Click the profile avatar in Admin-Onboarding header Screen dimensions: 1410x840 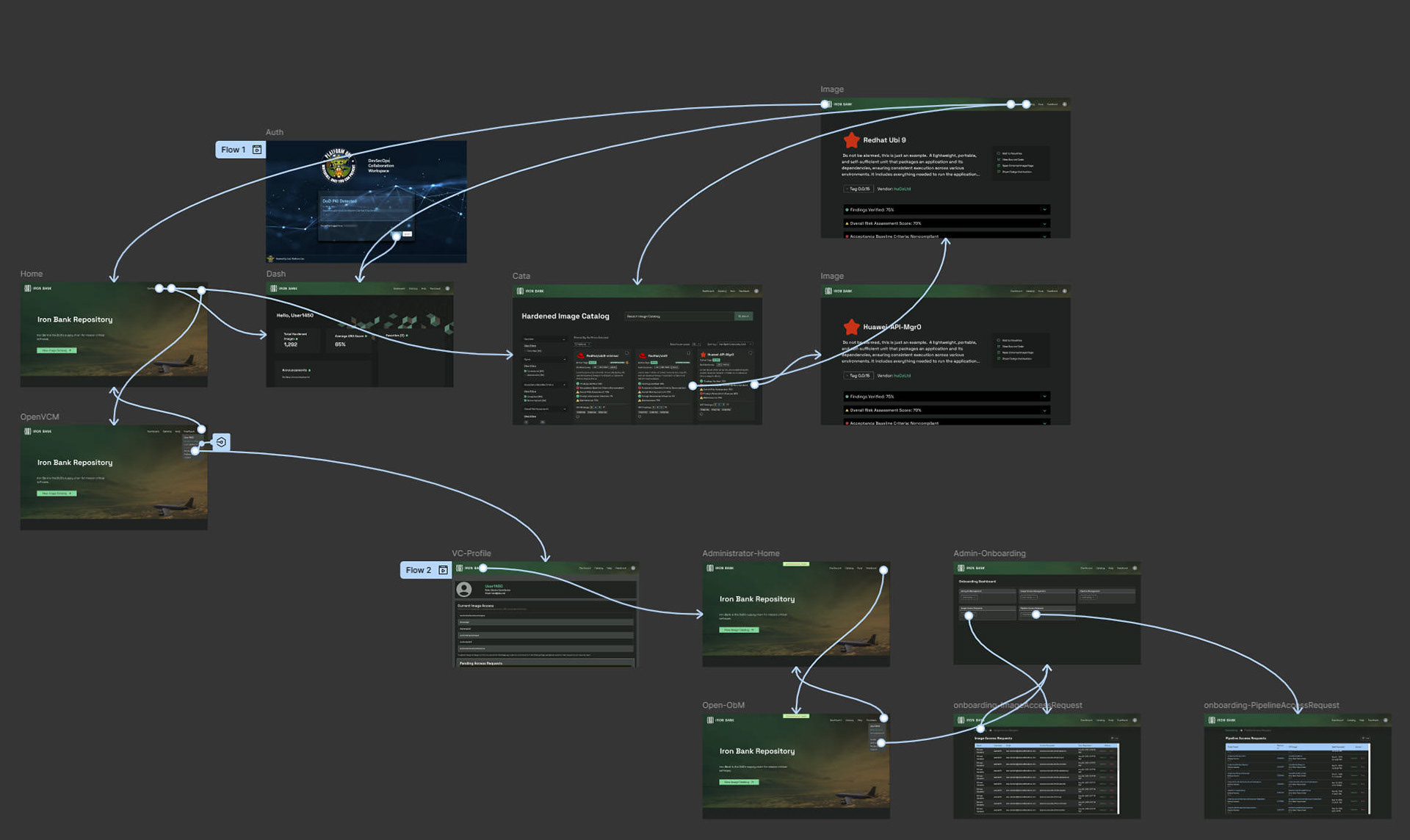click(x=1135, y=568)
